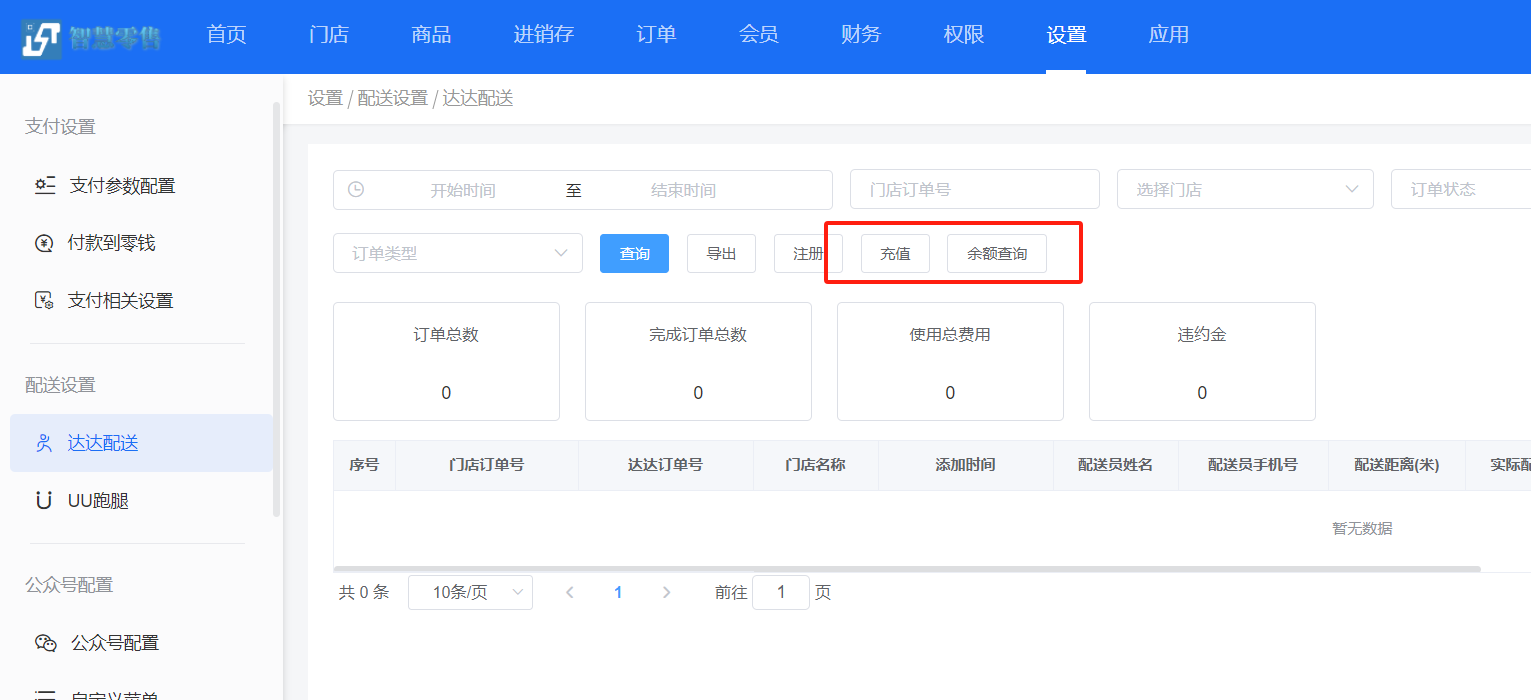Click the 完成订单总数 stat card
1531x700 pixels.
pyautogui.click(x=698, y=361)
